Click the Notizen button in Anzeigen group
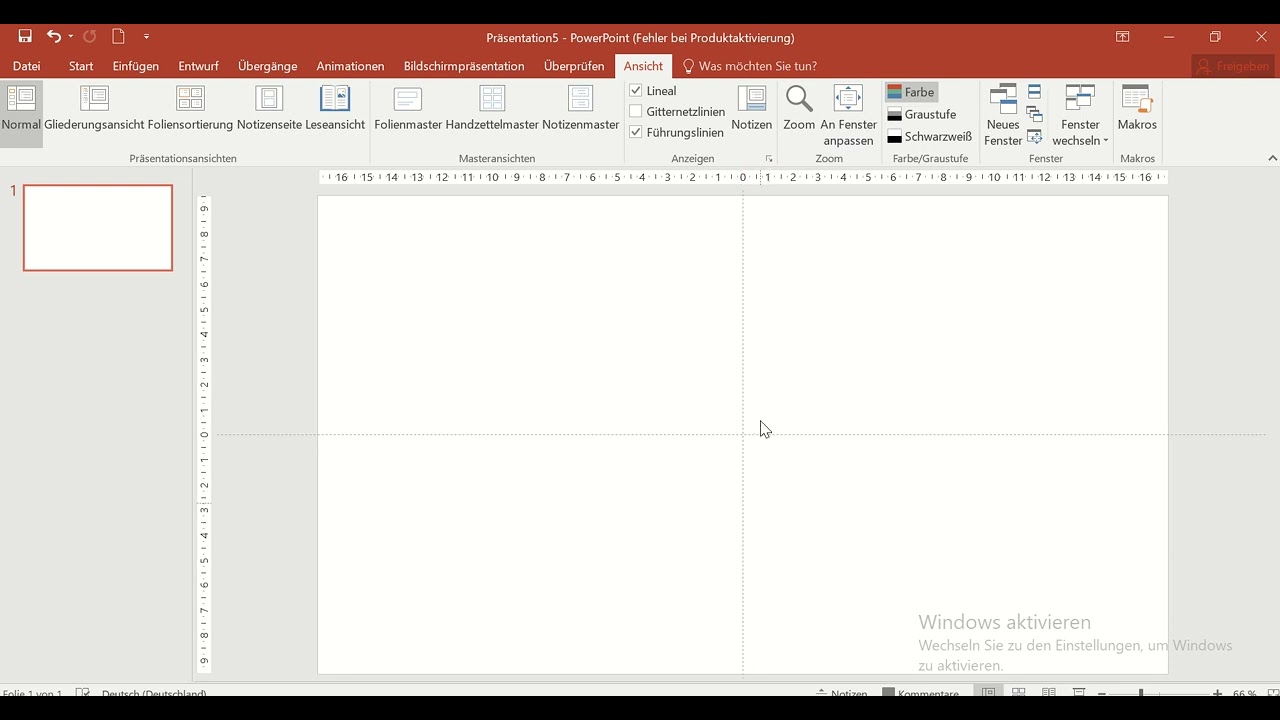 click(752, 109)
